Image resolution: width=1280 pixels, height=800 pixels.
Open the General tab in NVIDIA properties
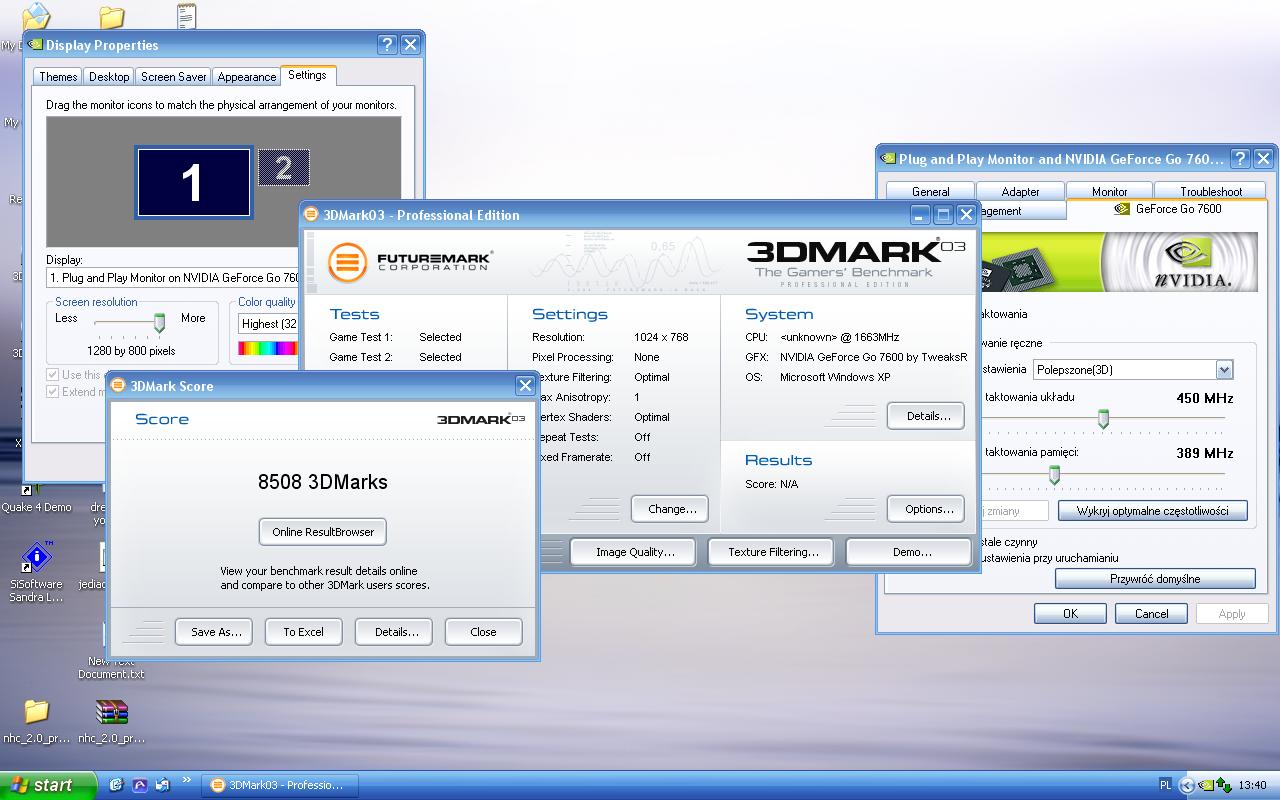click(x=931, y=191)
